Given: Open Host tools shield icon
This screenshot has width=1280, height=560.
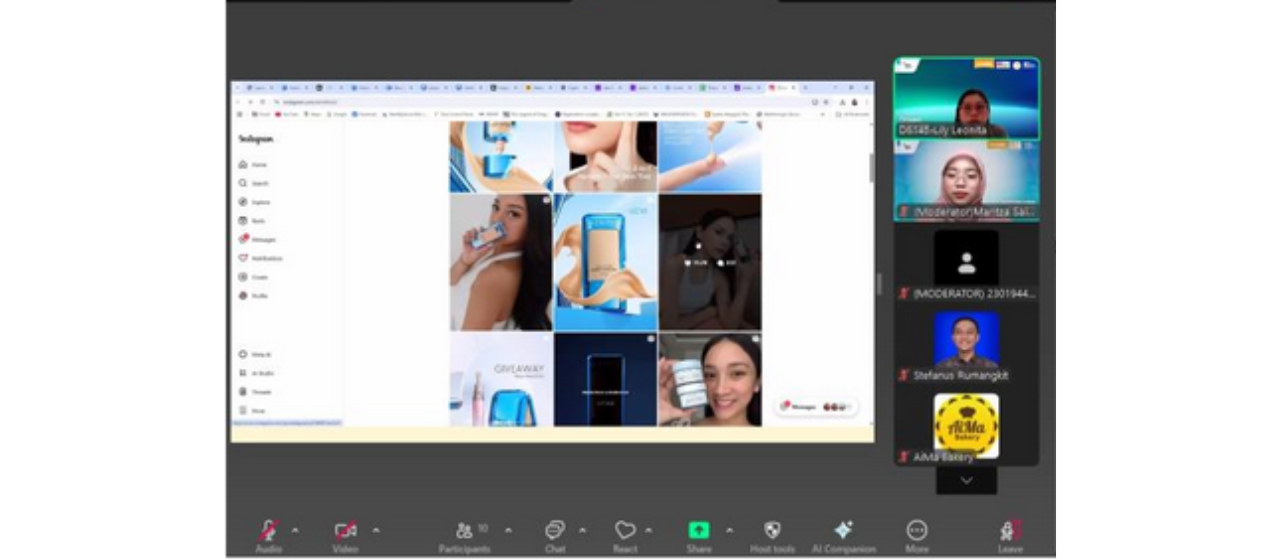Looking at the screenshot, I should coord(772,531).
